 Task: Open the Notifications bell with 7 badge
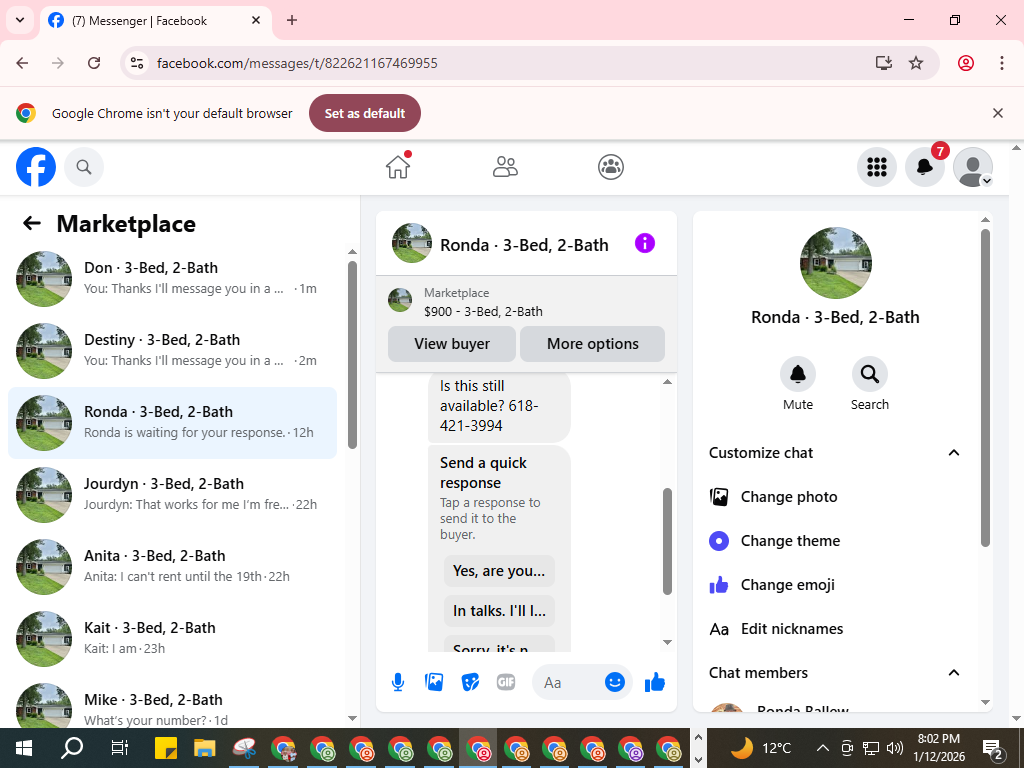coord(925,167)
